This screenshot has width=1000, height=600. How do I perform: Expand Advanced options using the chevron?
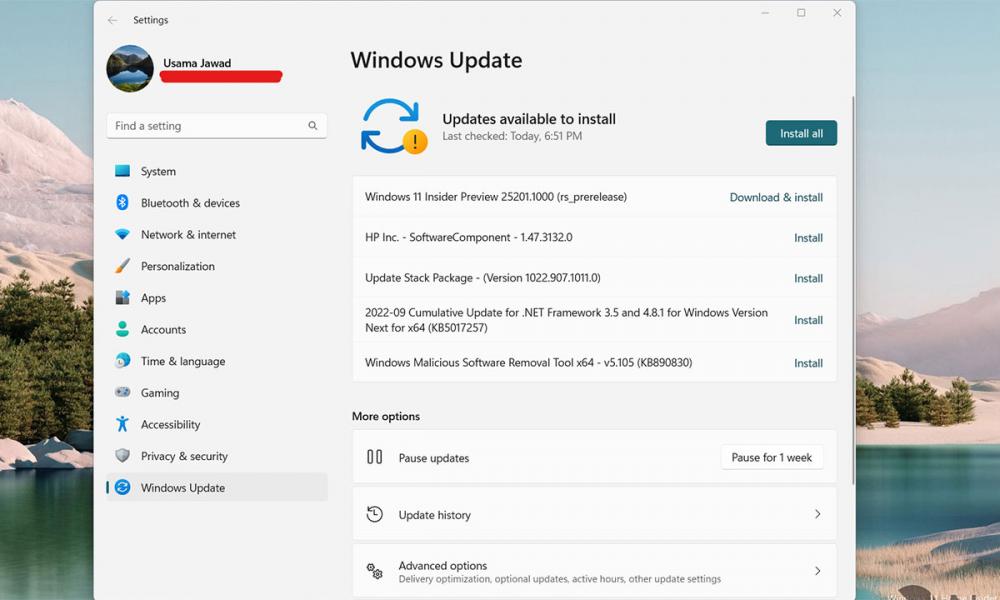click(817, 571)
